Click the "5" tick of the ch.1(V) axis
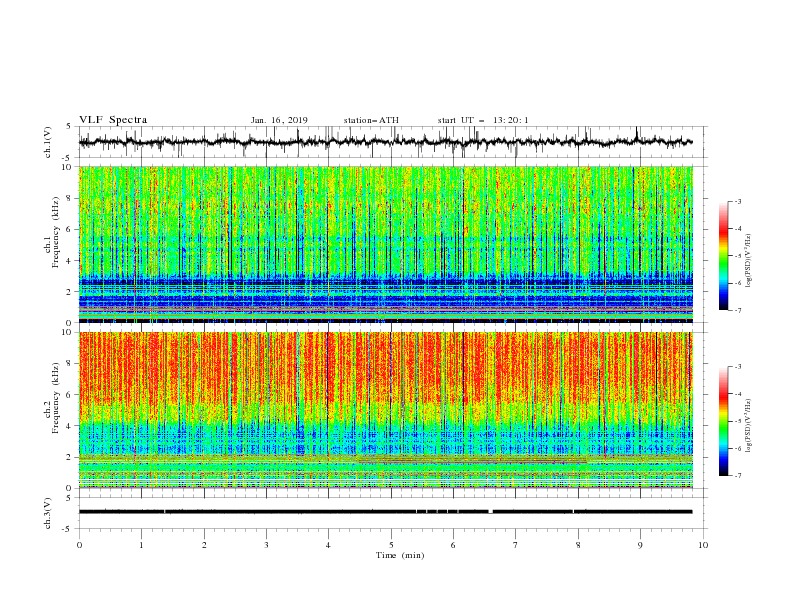Screen dimensions: 792x612 pyautogui.click(x=70, y=127)
